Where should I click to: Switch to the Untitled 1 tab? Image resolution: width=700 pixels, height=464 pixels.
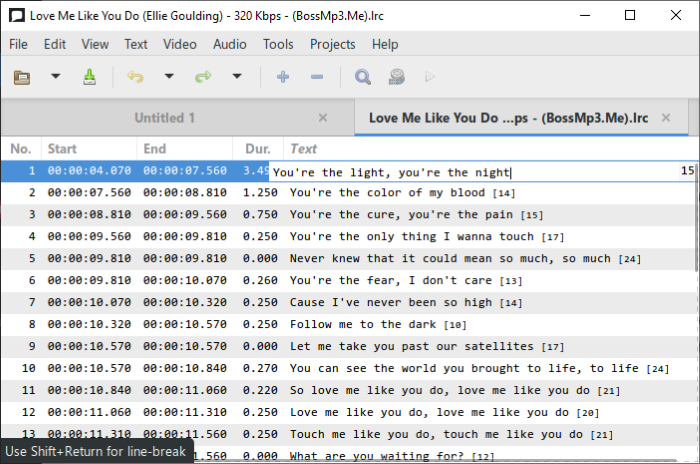pyautogui.click(x=164, y=118)
